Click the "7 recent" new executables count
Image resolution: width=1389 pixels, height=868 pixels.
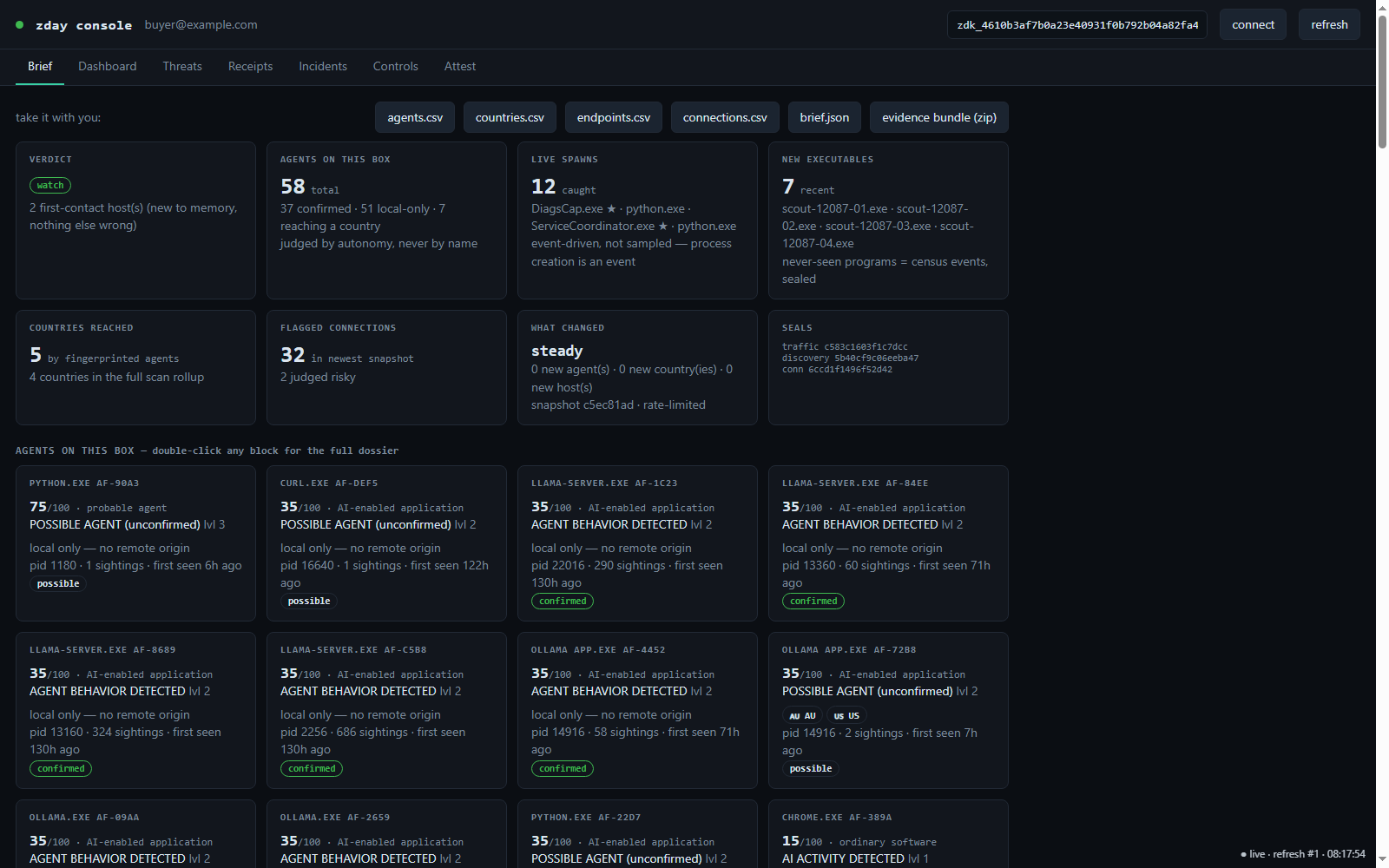[x=808, y=187]
